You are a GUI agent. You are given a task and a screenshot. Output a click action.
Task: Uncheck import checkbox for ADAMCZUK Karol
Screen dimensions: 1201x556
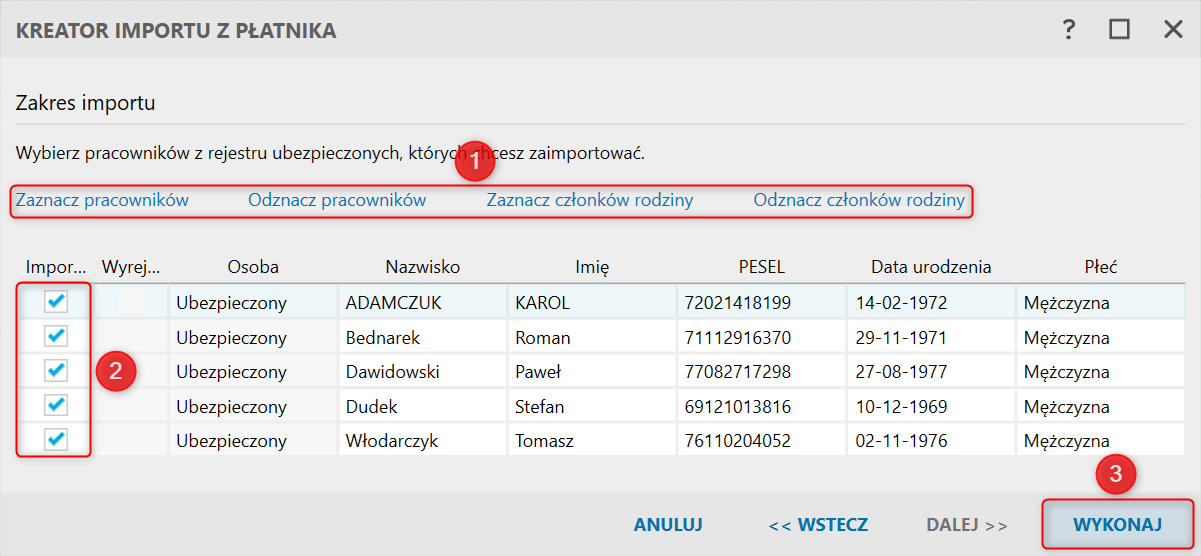click(57, 302)
